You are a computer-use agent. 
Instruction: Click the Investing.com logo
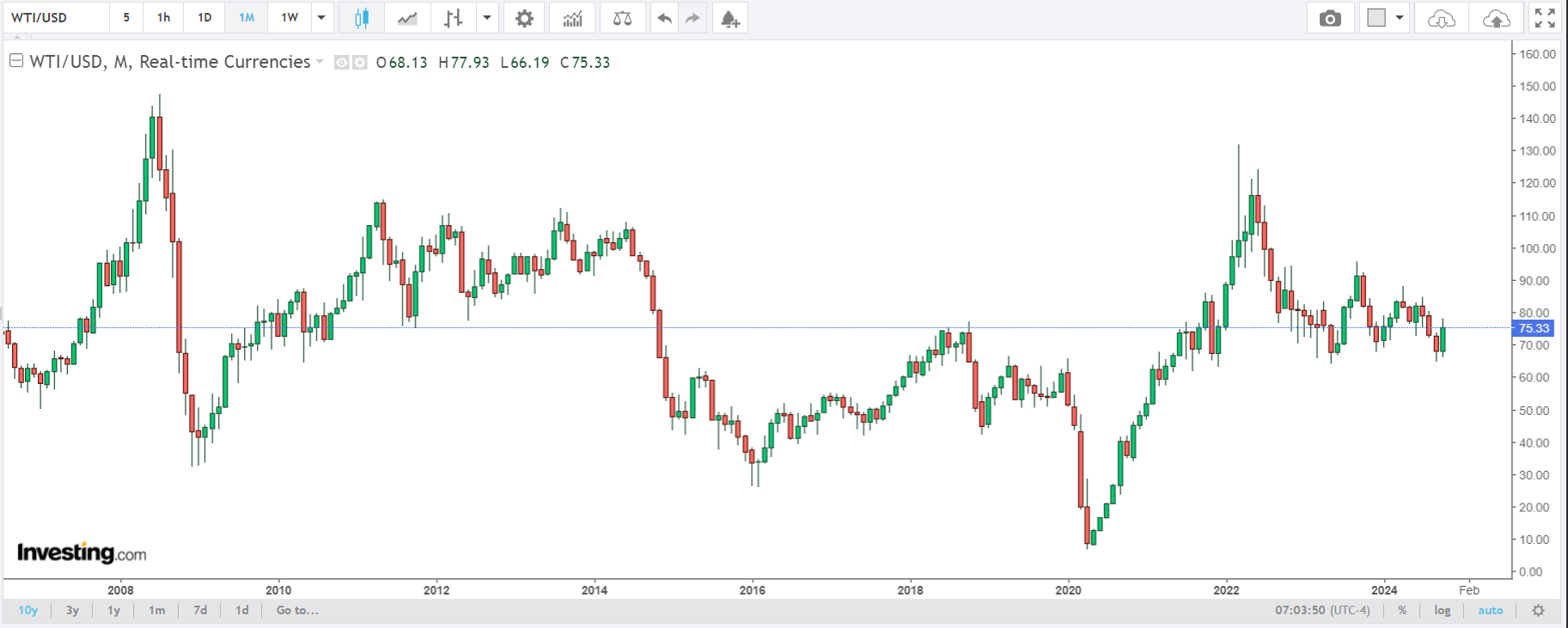coord(82,552)
